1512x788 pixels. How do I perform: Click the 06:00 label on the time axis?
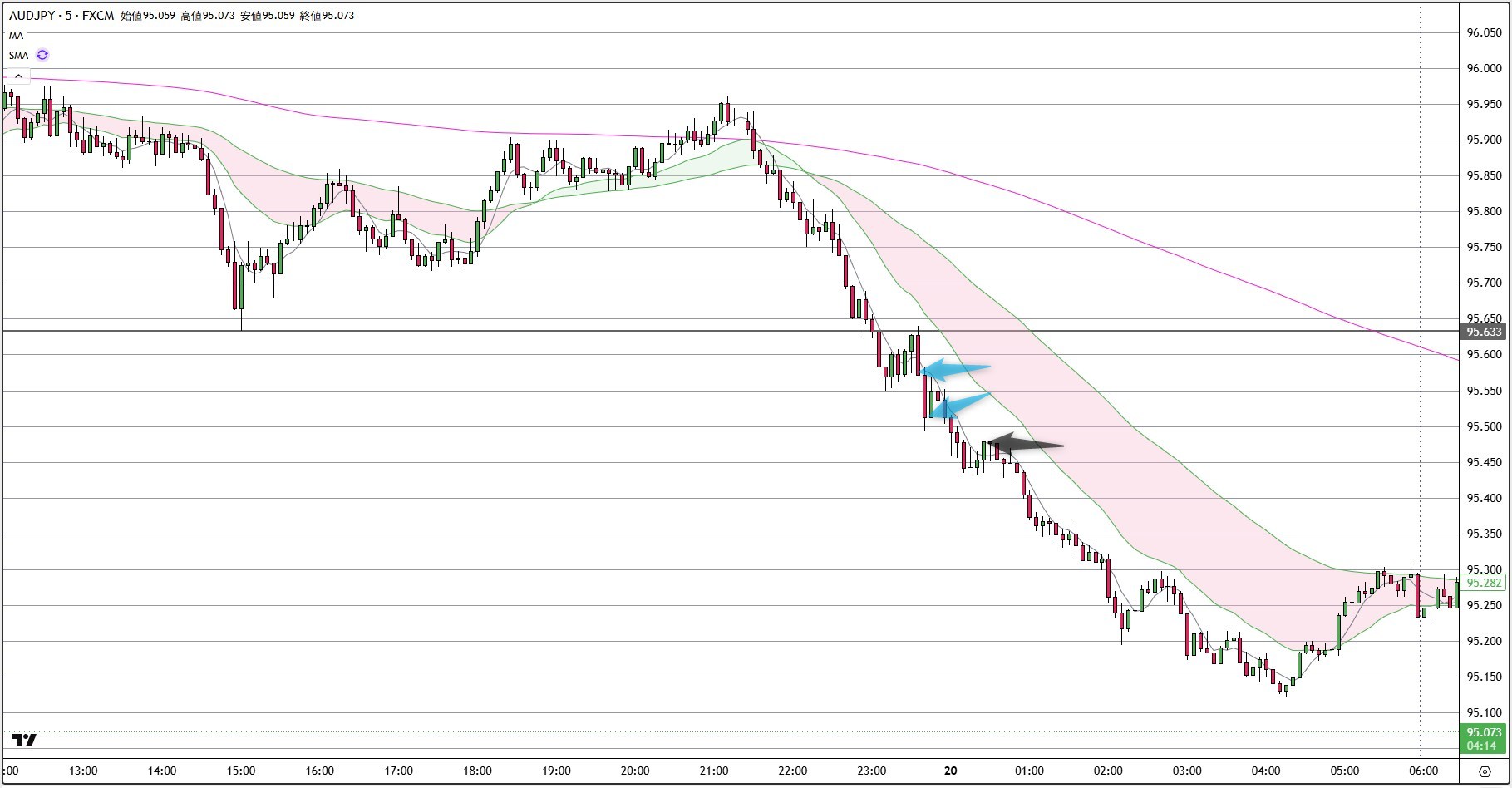tap(1423, 771)
